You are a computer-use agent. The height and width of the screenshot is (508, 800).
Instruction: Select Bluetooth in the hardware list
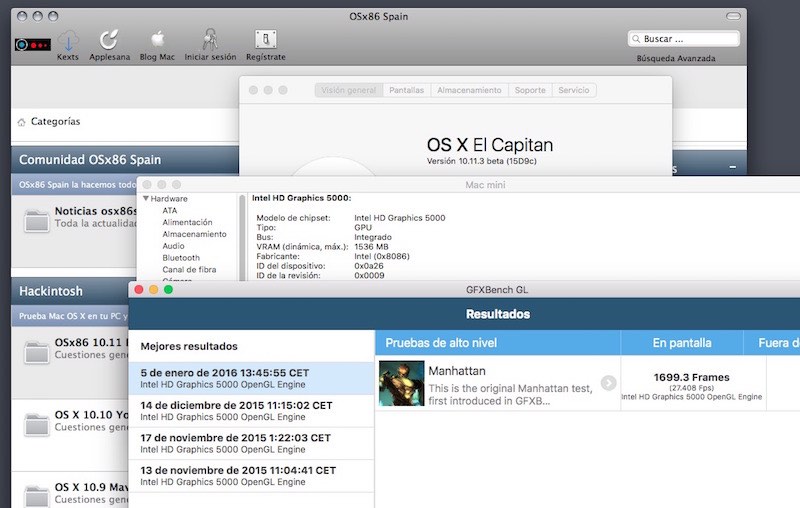(x=181, y=258)
